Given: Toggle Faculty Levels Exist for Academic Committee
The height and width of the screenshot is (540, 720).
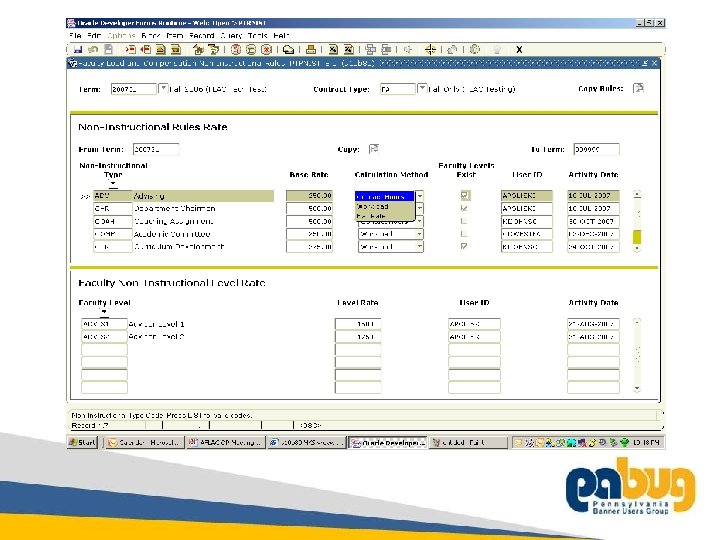Looking at the screenshot, I should (464, 234).
